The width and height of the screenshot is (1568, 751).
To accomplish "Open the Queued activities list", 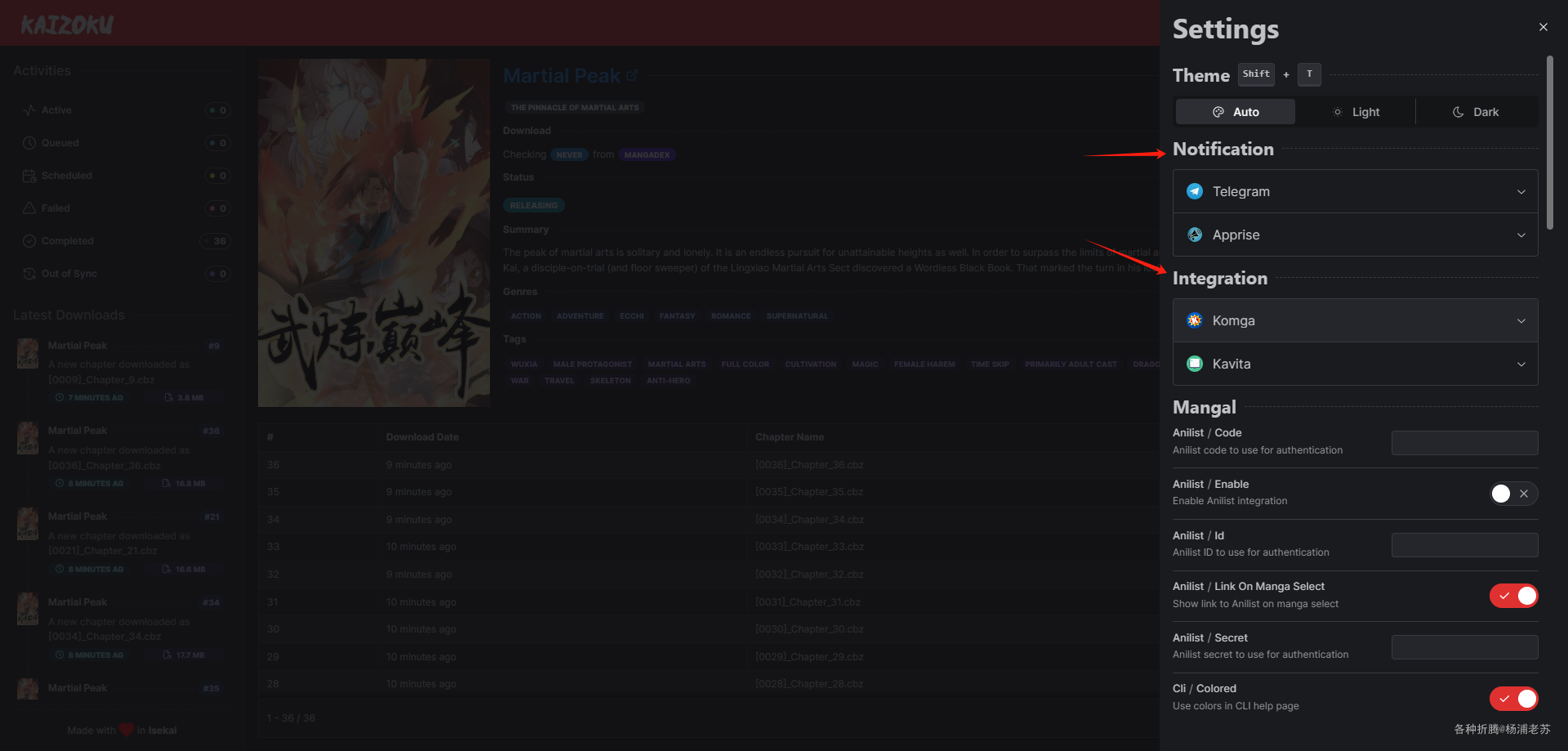I will click(x=125, y=143).
